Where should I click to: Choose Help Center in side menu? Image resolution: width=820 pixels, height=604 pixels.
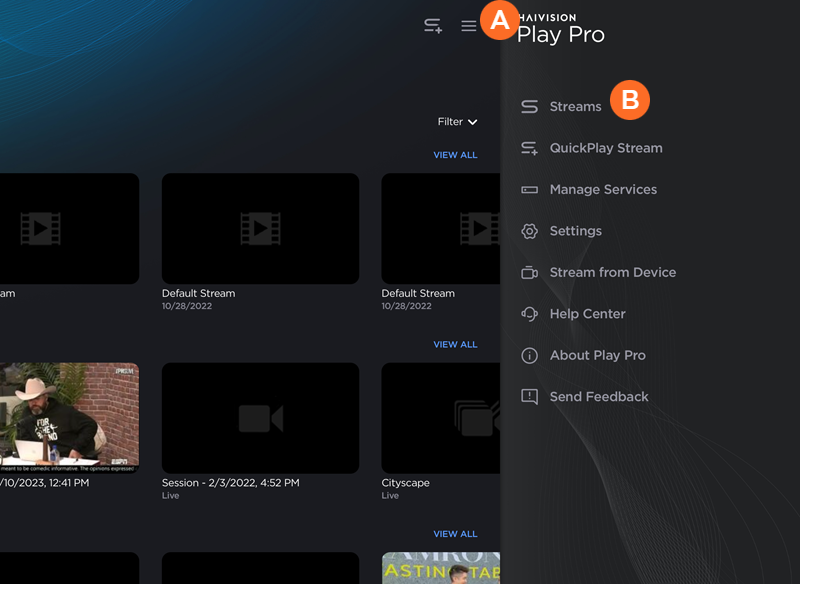click(x=587, y=314)
